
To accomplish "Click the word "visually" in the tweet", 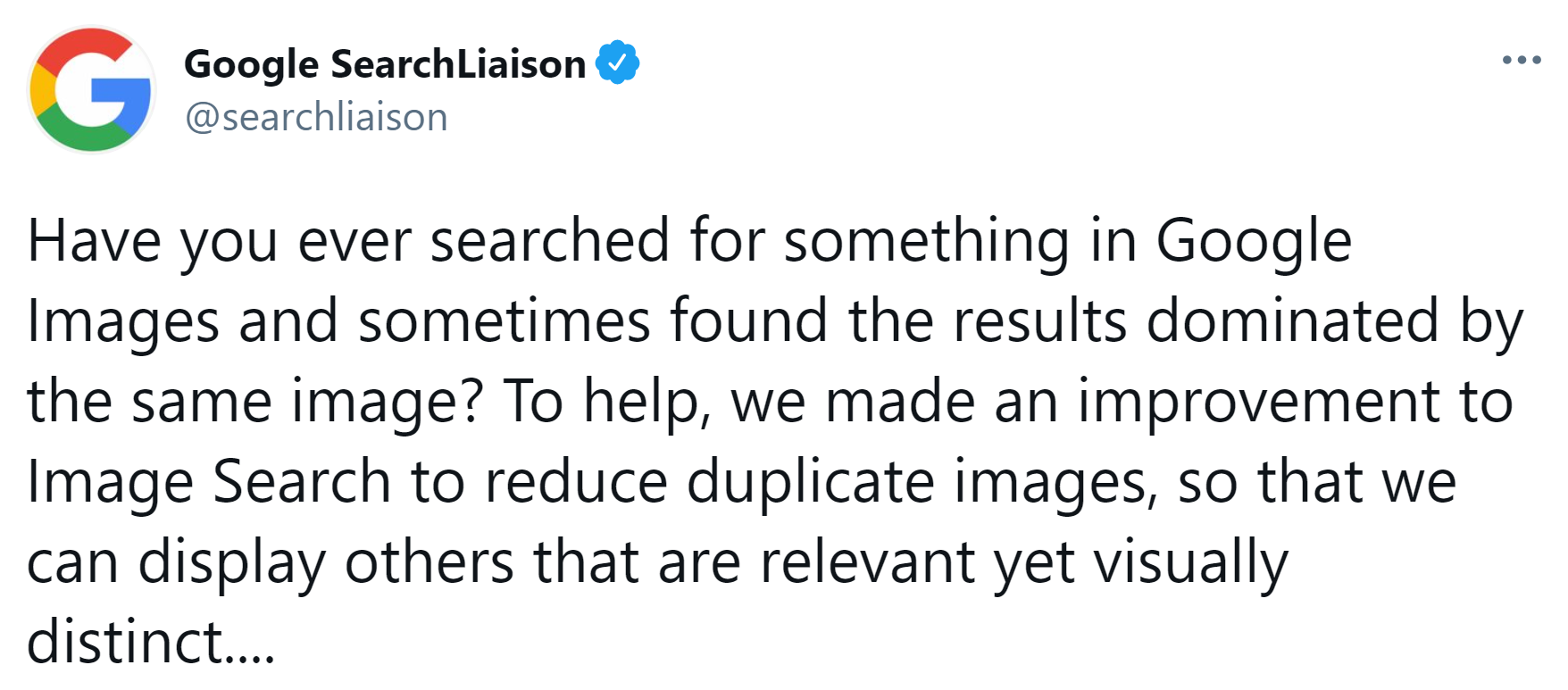I will [1191, 562].
